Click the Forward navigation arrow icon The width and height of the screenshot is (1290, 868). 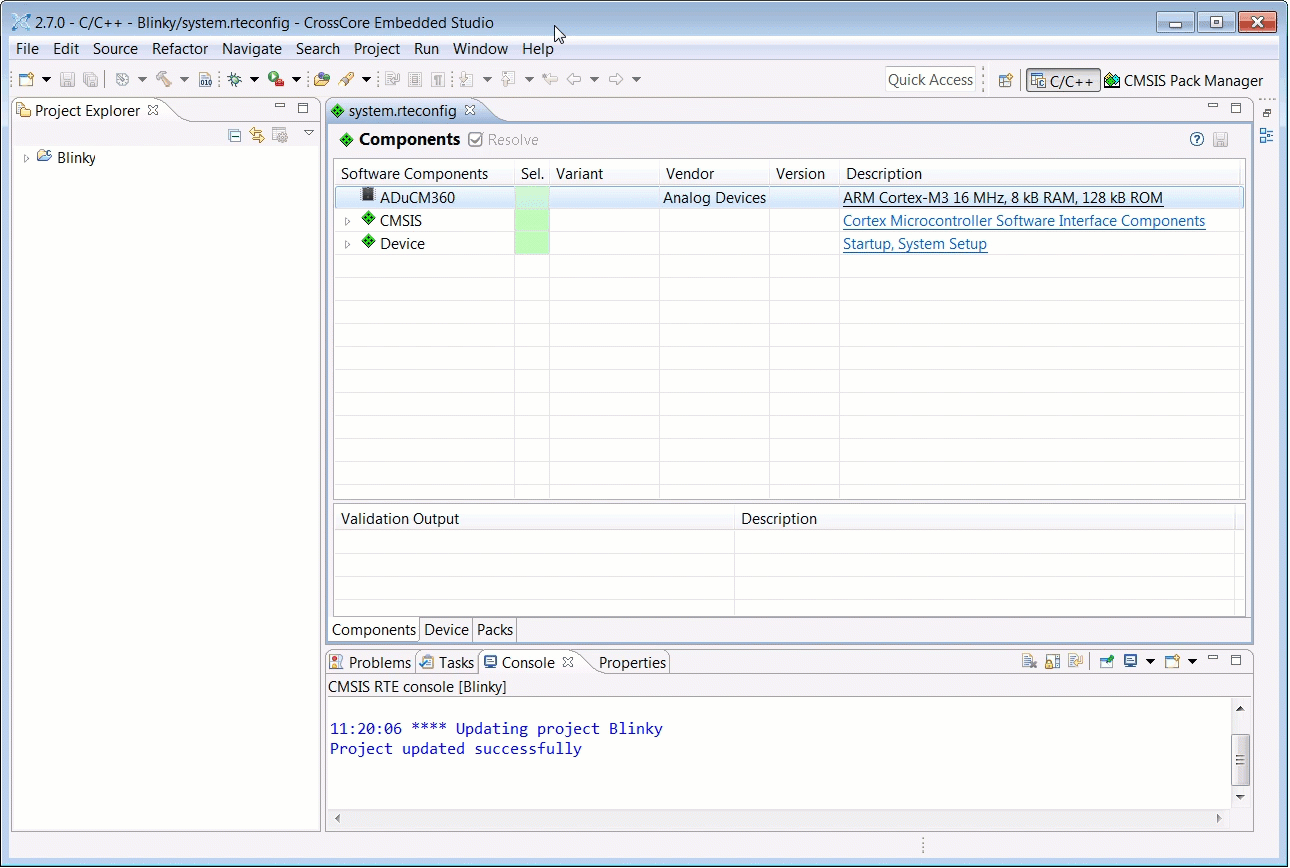click(x=616, y=79)
